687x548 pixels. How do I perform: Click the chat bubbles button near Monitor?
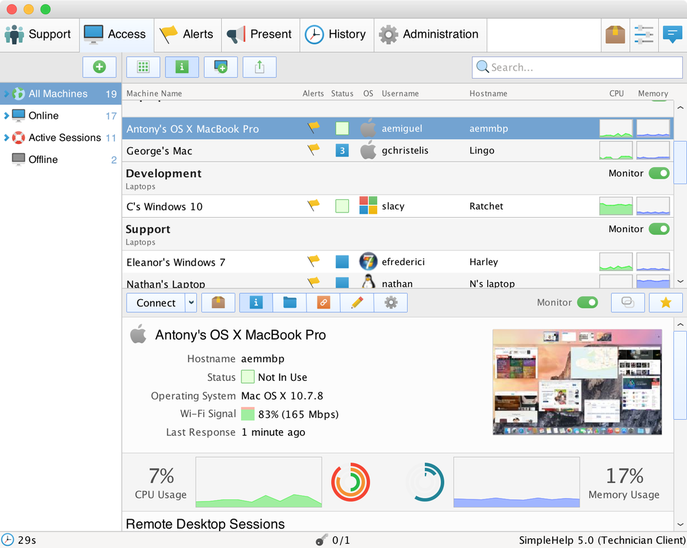point(627,303)
